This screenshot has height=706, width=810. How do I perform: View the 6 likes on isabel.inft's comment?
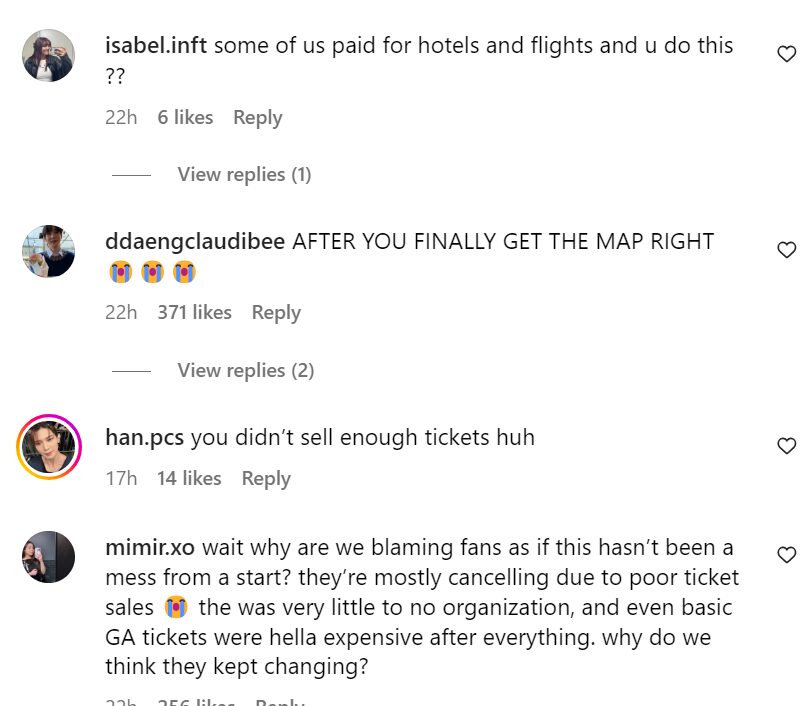(x=185, y=117)
